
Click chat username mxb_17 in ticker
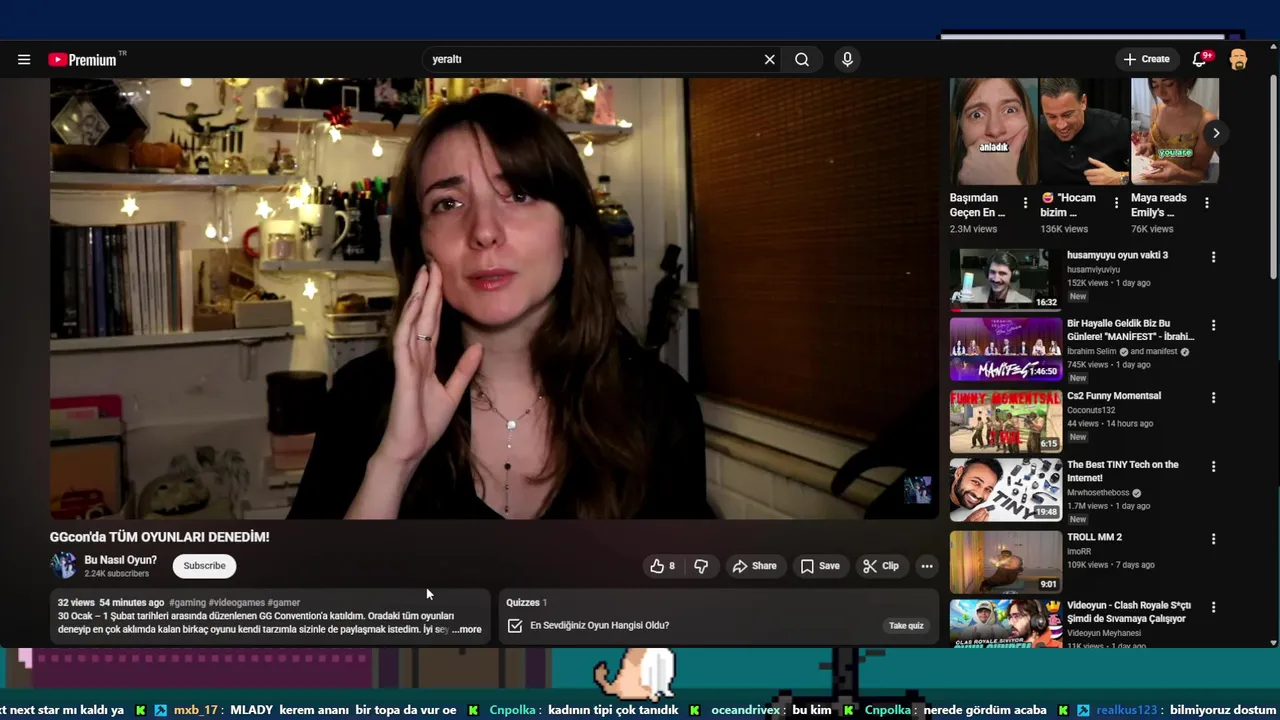pyautogui.click(x=196, y=710)
